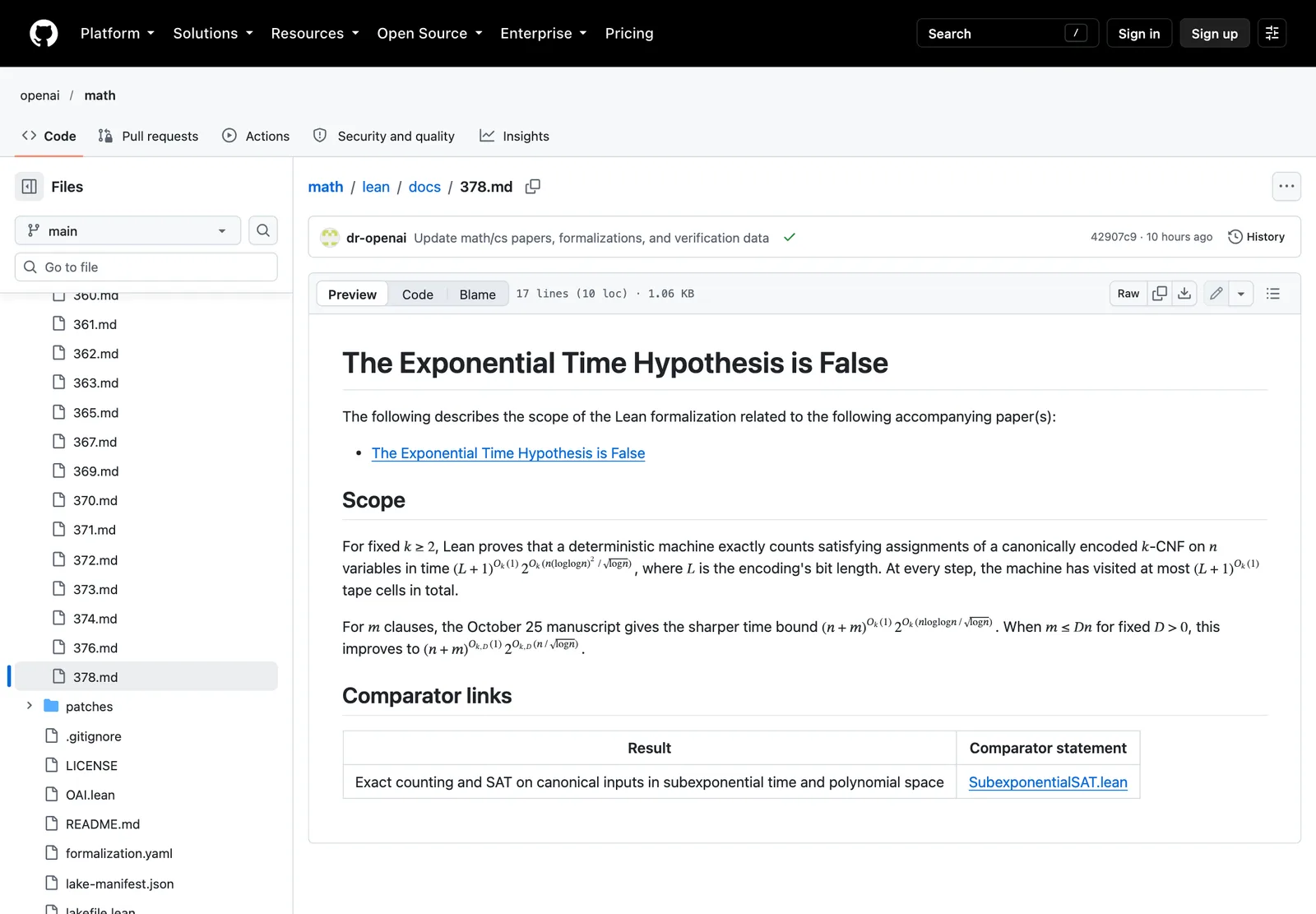
Task: Open the math repository link in header
Action: pos(100,95)
